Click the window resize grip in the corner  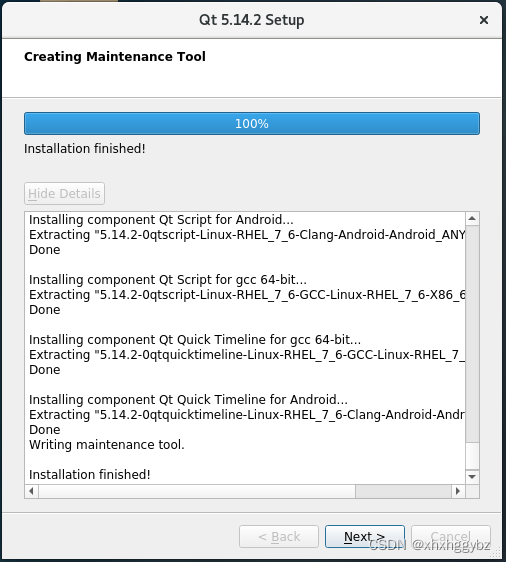[496, 553]
